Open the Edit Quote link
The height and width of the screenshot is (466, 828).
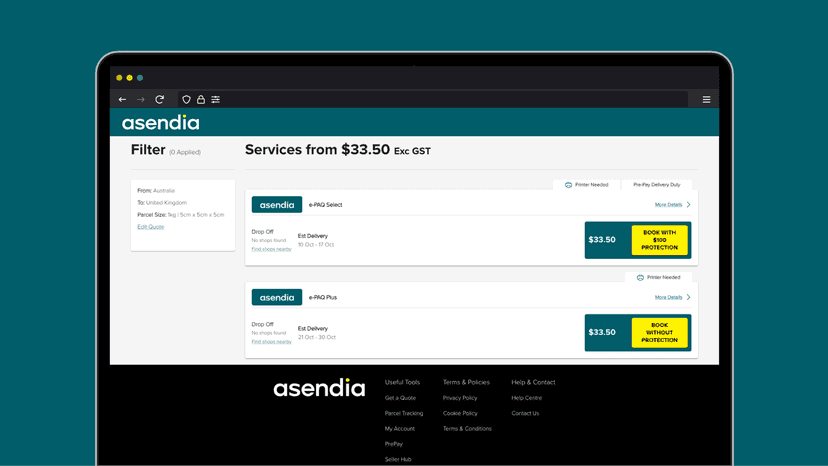(x=150, y=227)
